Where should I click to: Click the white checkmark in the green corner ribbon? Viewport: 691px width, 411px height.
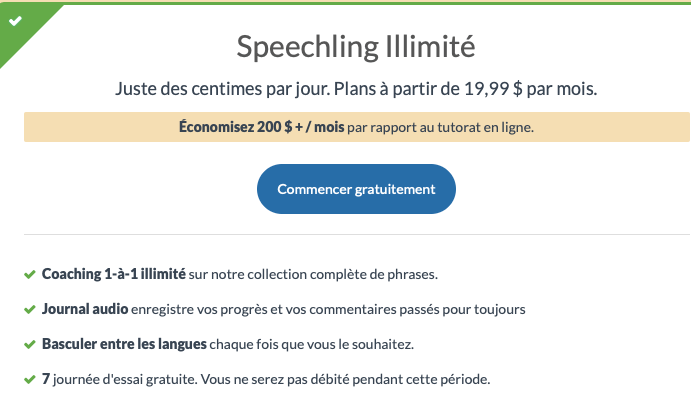pos(15,20)
